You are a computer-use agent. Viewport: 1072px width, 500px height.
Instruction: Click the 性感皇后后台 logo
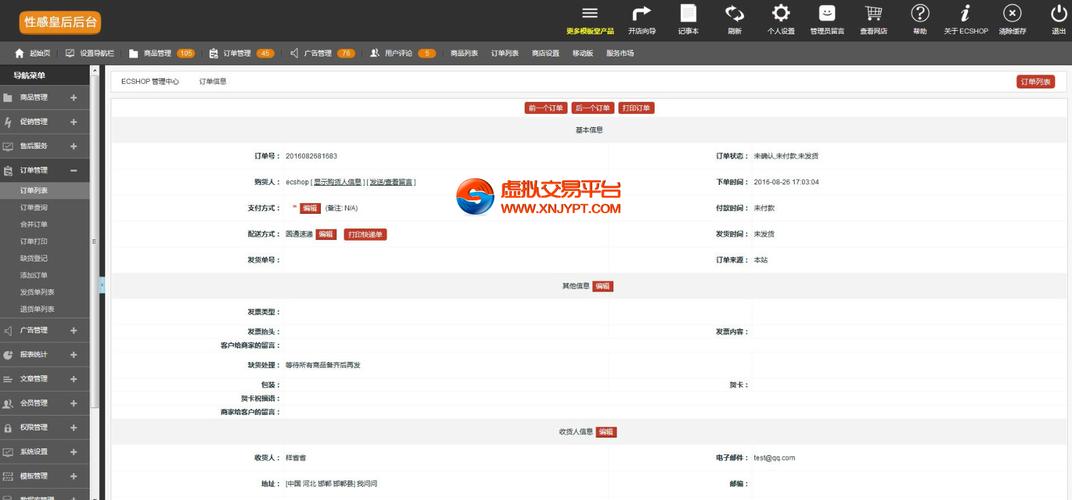pos(60,23)
